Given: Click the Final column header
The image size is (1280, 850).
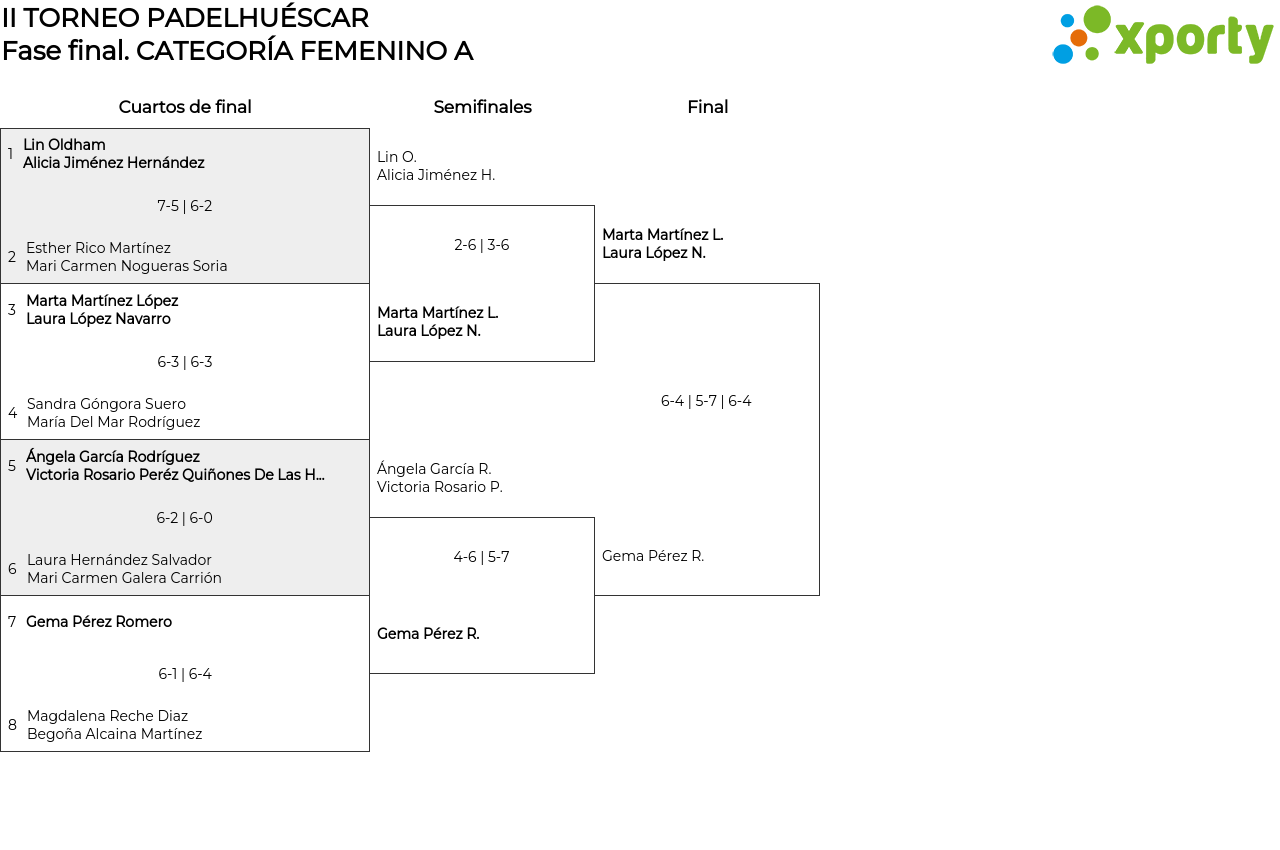Looking at the screenshot, I should pos(707,107).
